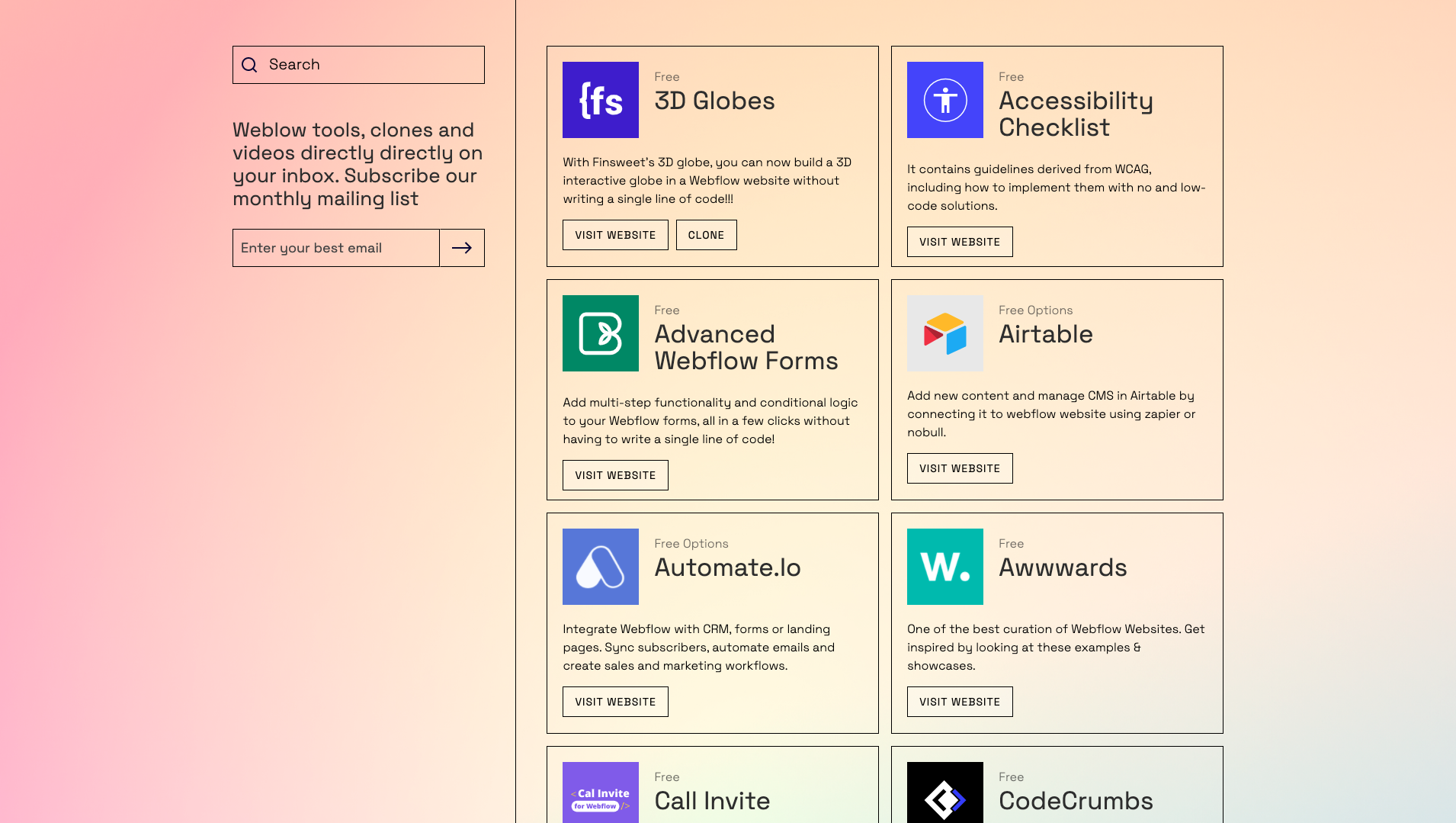This screenshot has height=823, width=1456.
Task: Visit website for Airtable
Action: pyautogui.click(x=960, y=468)
